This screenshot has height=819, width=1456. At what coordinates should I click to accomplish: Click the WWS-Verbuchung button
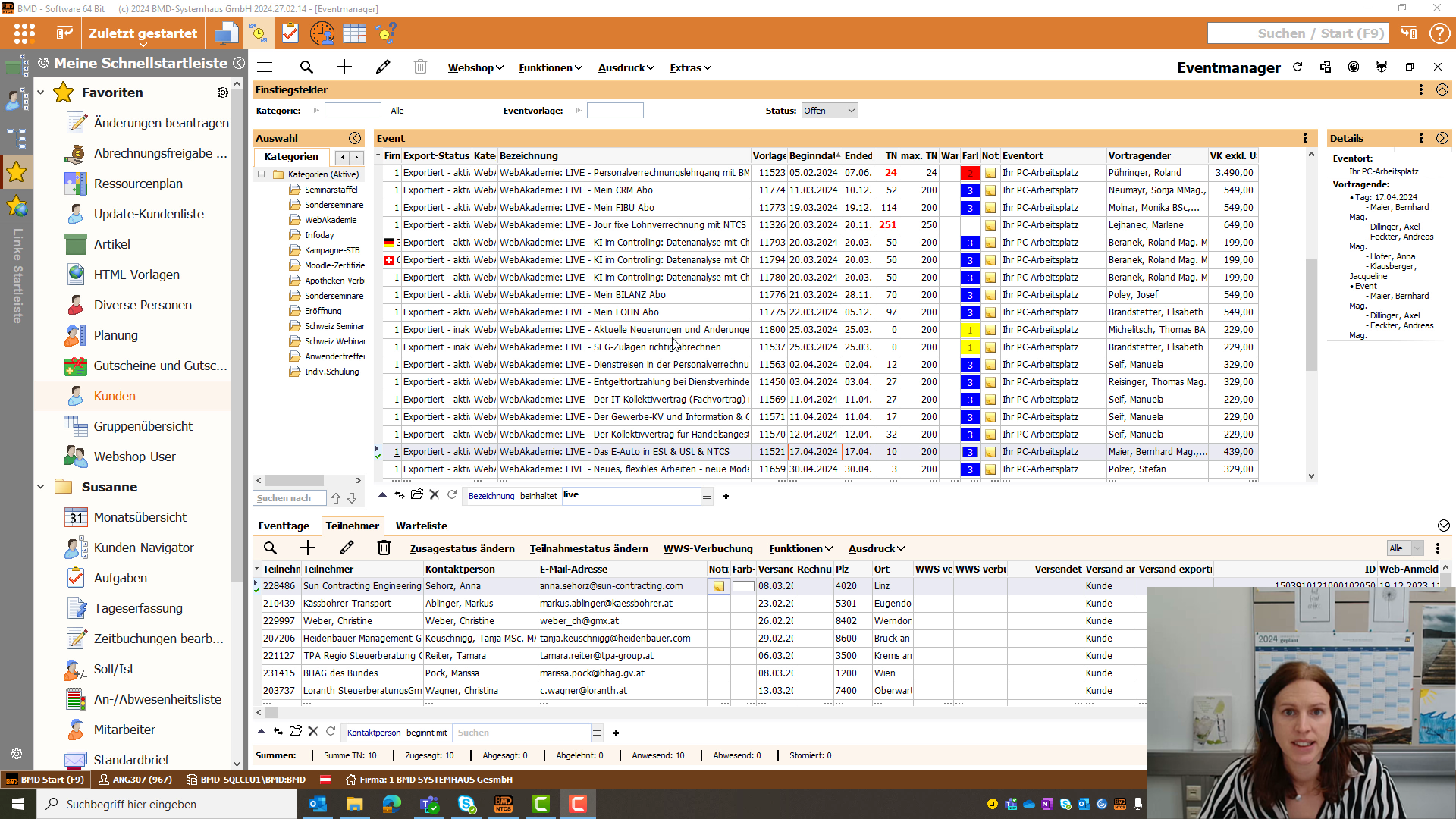coord(708,548)
